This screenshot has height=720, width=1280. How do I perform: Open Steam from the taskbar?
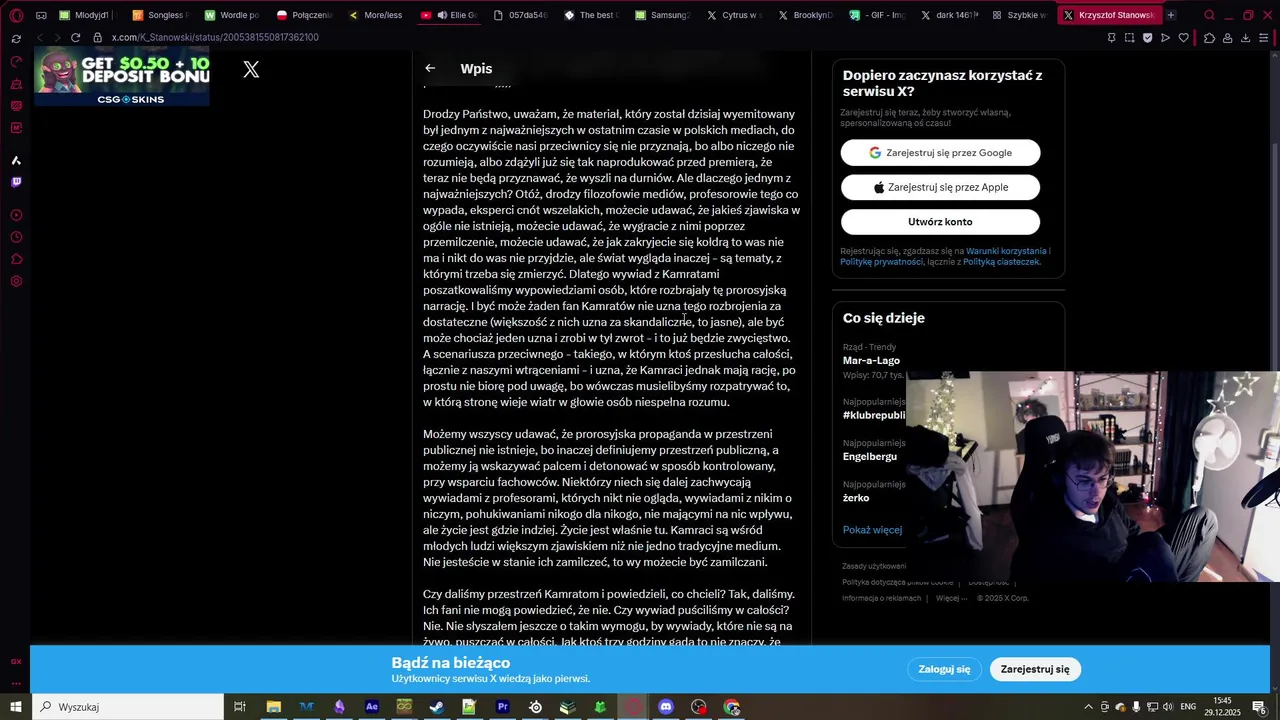point(437,707)
